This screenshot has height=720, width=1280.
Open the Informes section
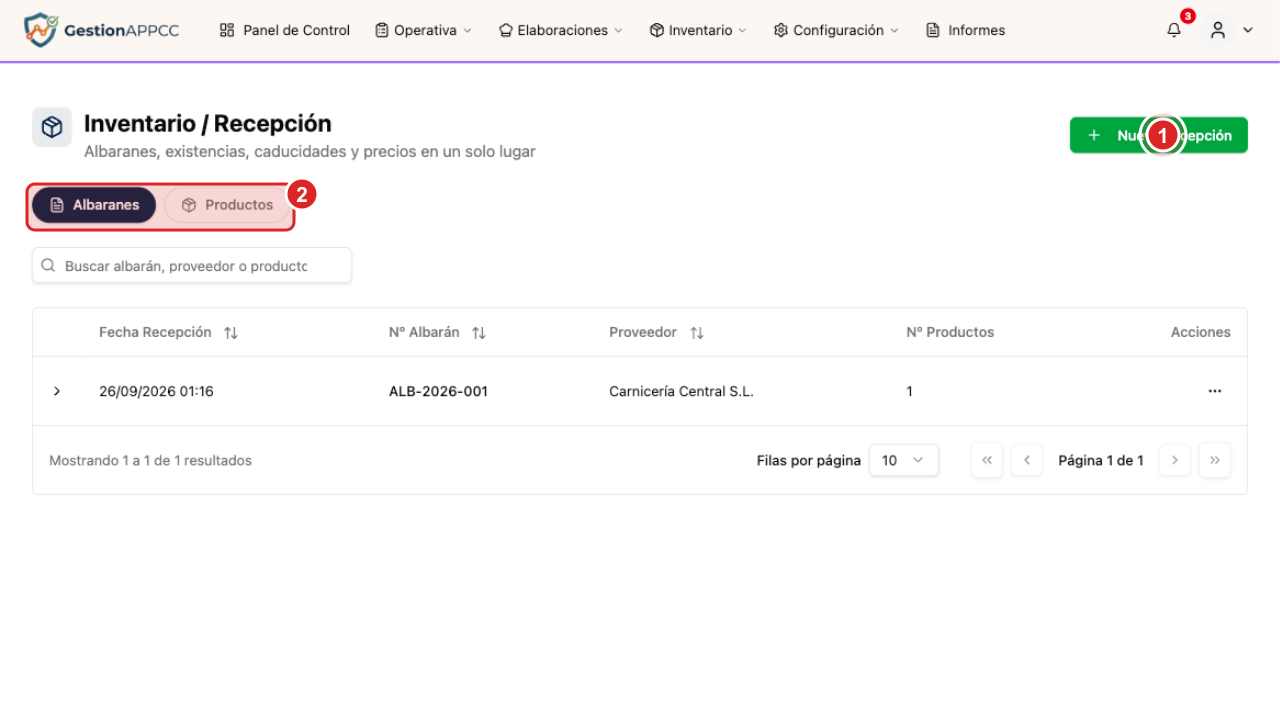(x=966, y=30)
